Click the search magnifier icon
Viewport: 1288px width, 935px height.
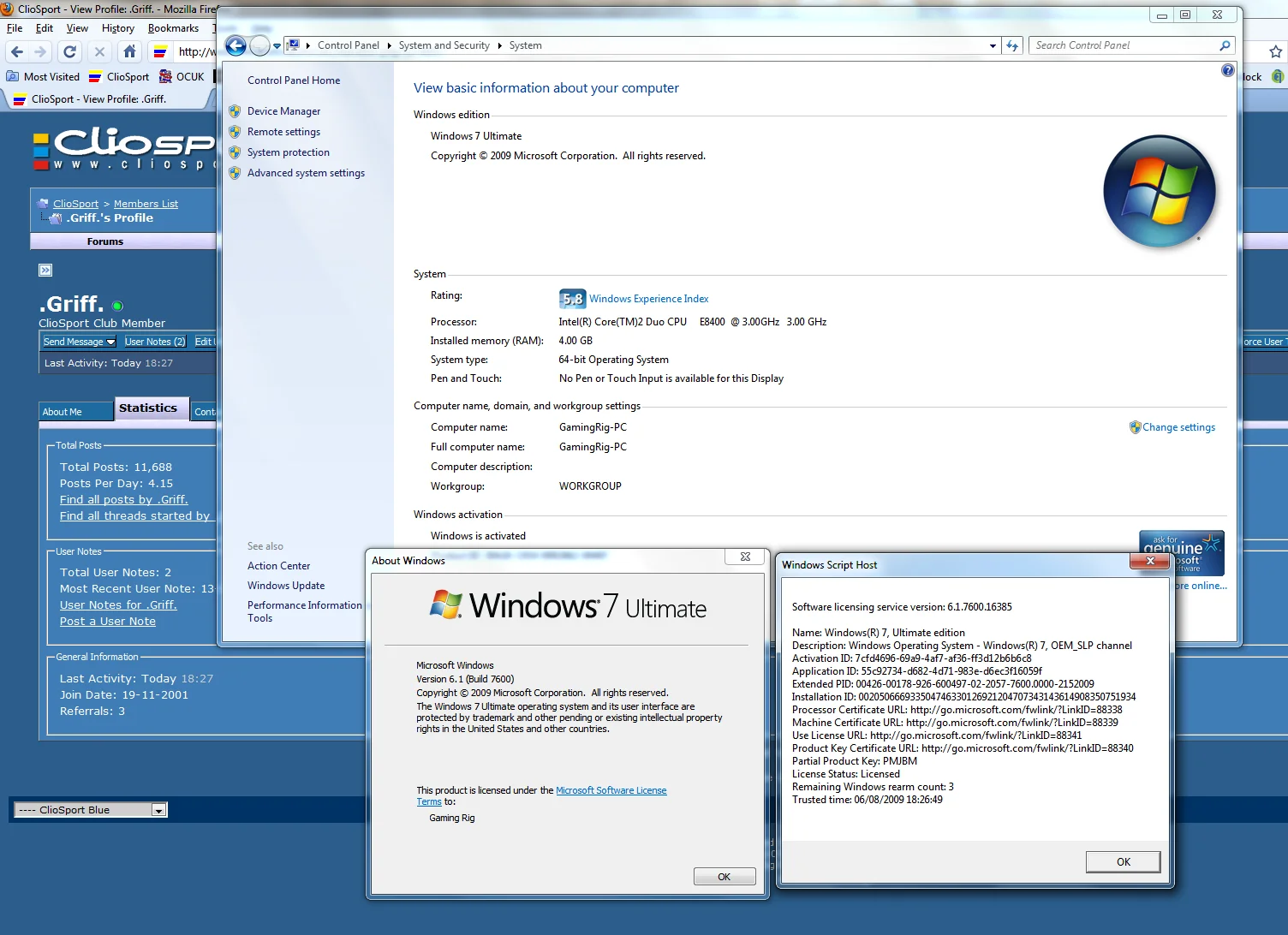(x=1225, y=45)
